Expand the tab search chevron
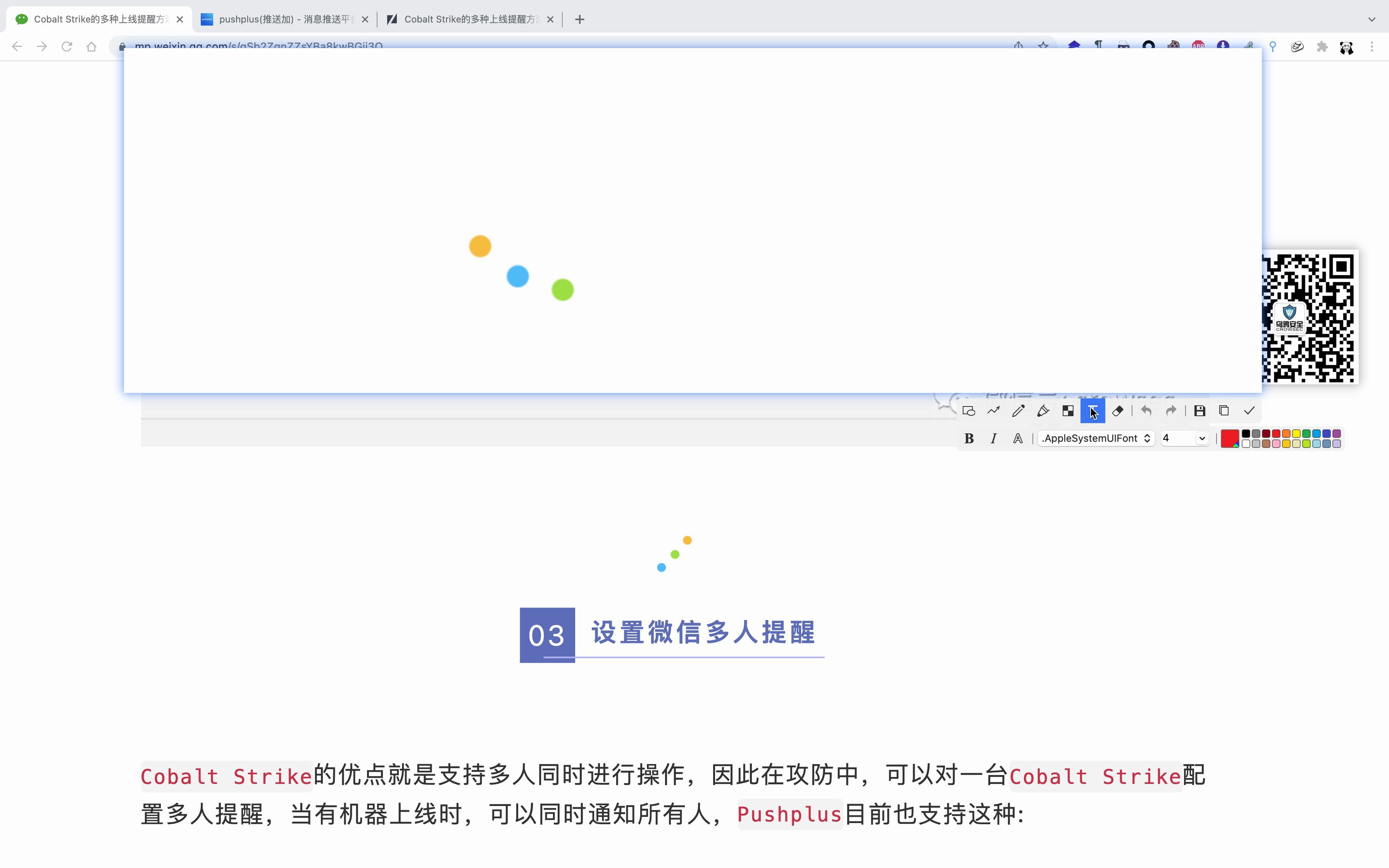Screen dimensions: 1389x868 click(1372, 19)
